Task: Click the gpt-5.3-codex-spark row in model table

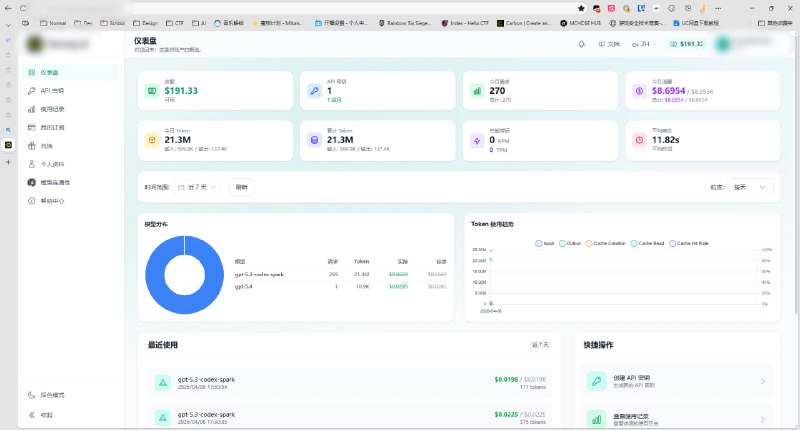Action: pos(340,274)
